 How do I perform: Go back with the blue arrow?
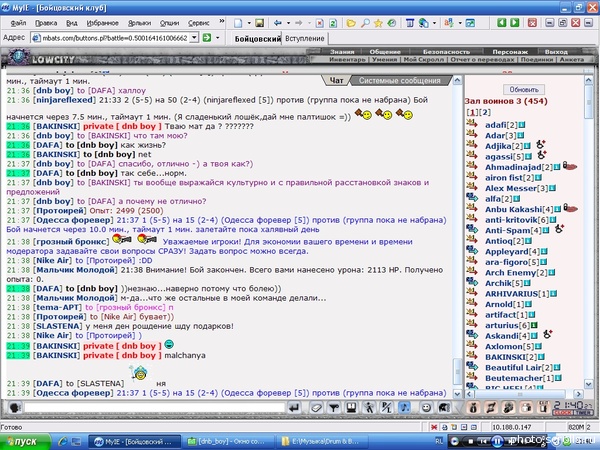click(x=278, y=23)
